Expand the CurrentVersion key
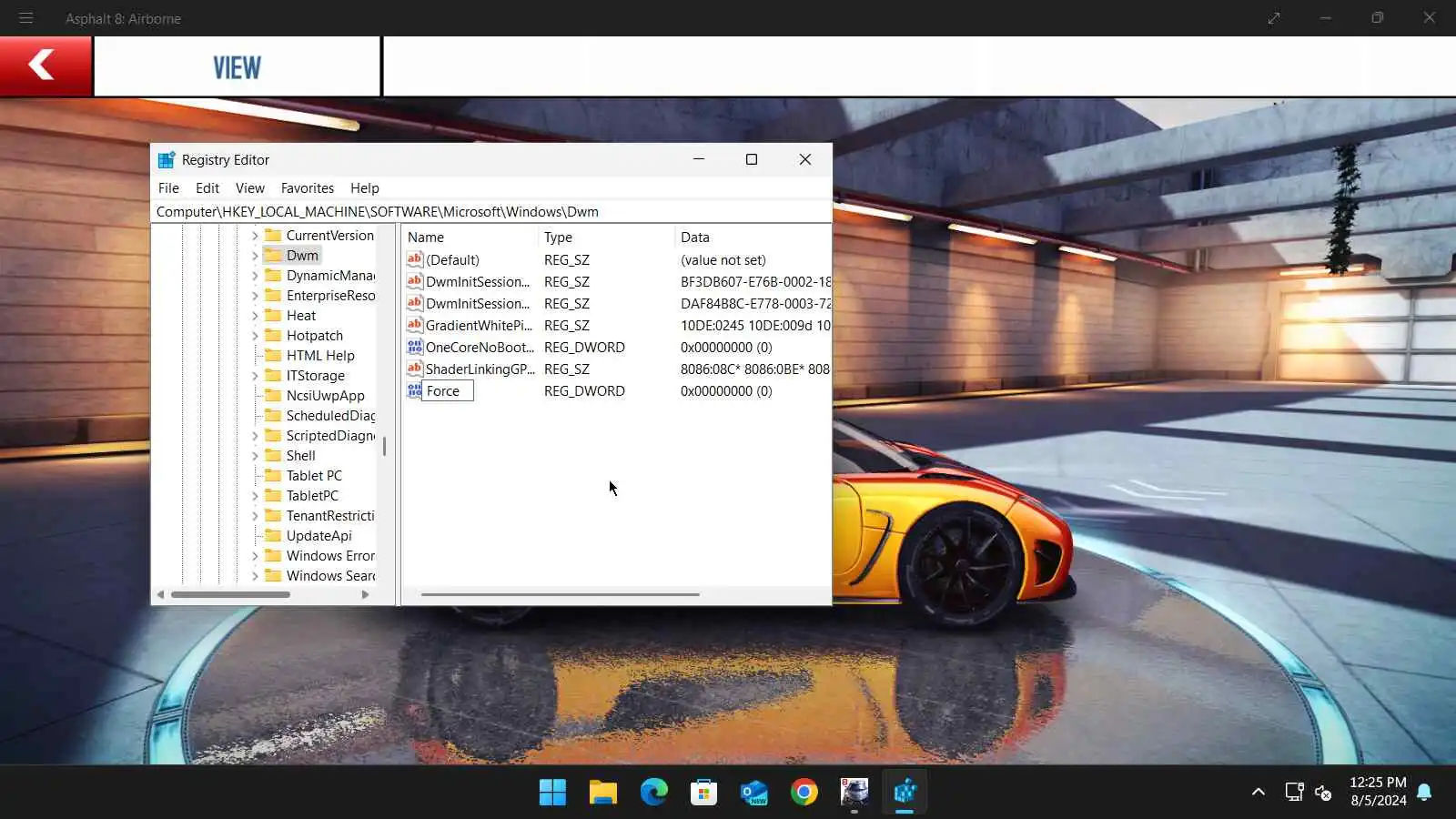 coord(255,236)
